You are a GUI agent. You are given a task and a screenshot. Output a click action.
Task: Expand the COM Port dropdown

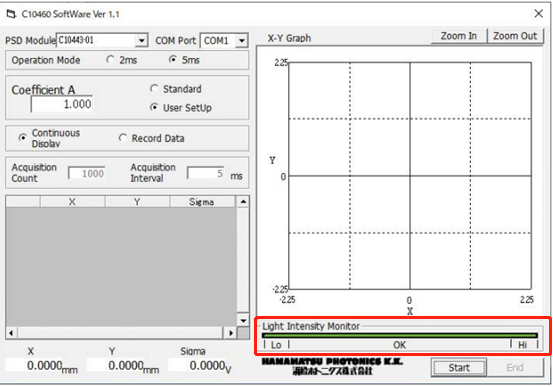pyautogui.click(x=242, y=41)
